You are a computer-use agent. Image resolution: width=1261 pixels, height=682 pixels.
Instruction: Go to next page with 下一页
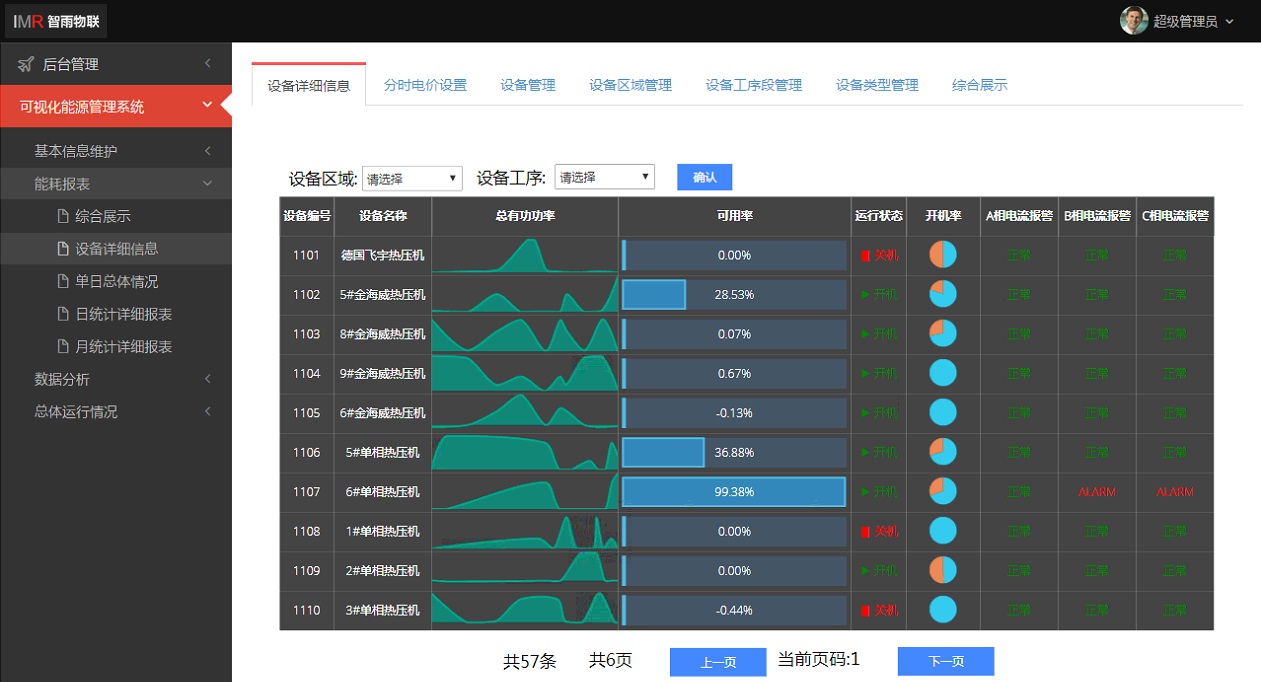pyautogui.click(x=946, y=661)
